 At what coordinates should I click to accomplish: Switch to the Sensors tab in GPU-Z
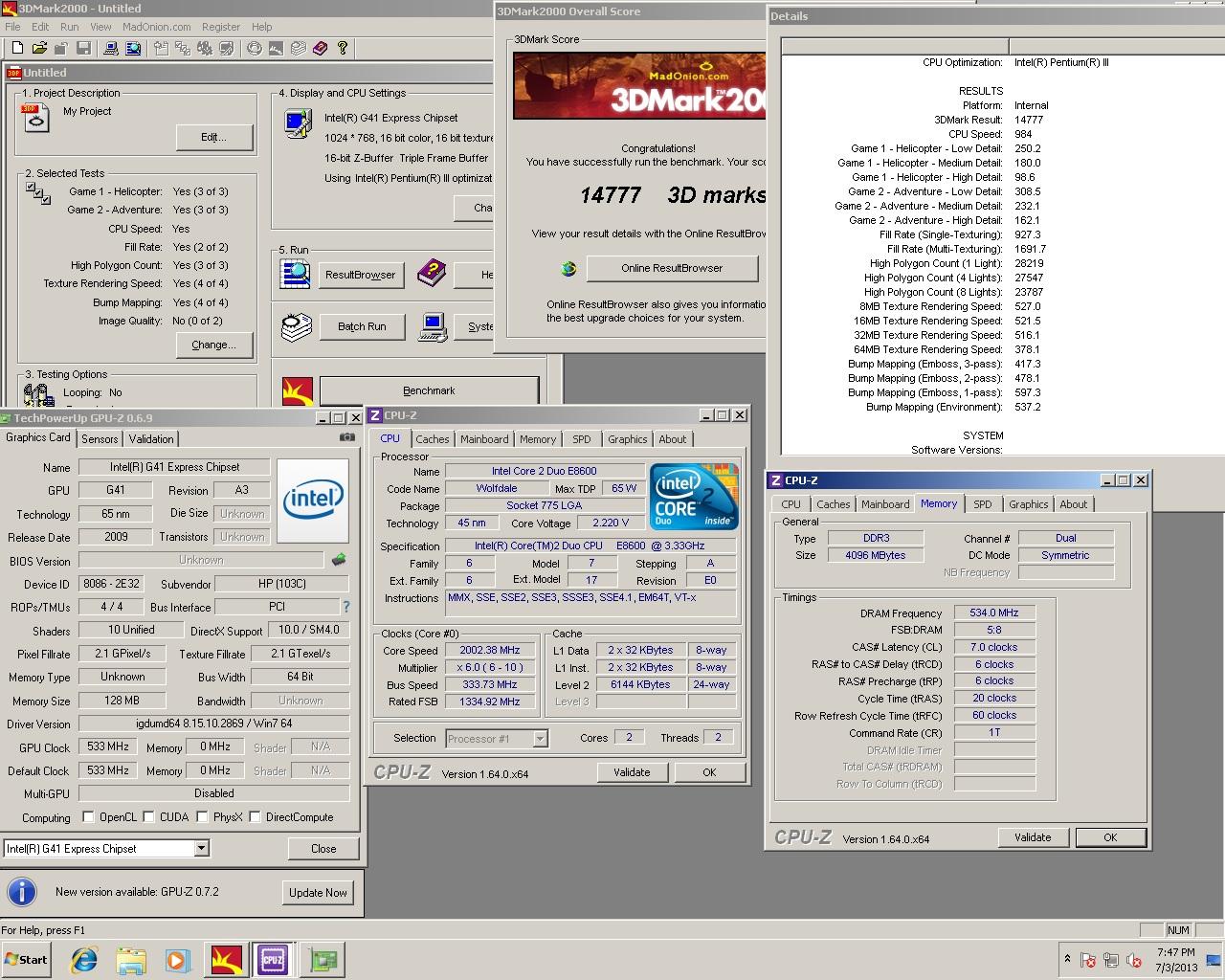pos(100,438)
